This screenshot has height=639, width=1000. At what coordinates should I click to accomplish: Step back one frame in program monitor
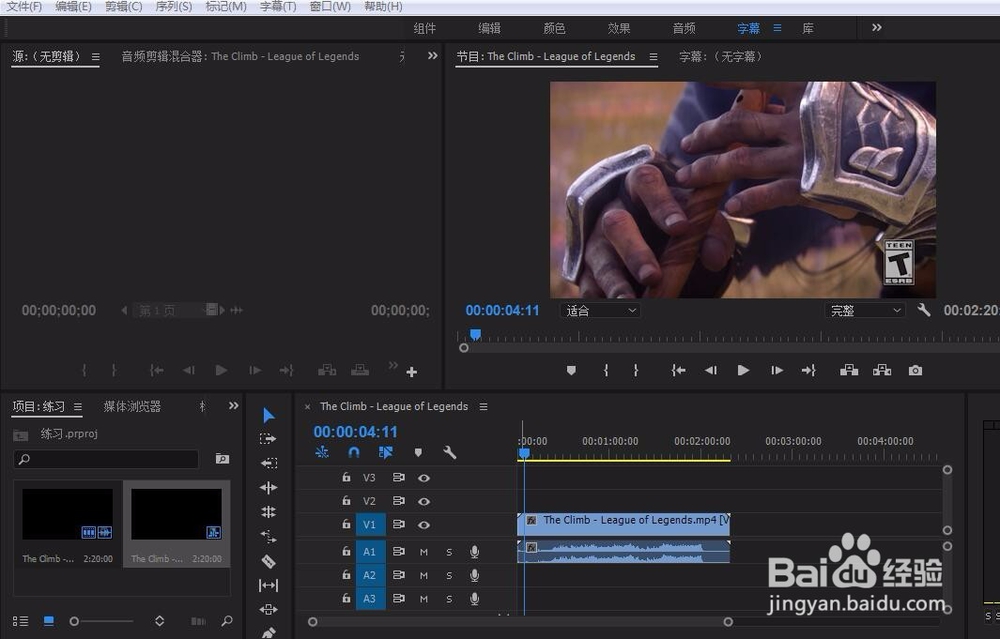(x=710, y=371)
